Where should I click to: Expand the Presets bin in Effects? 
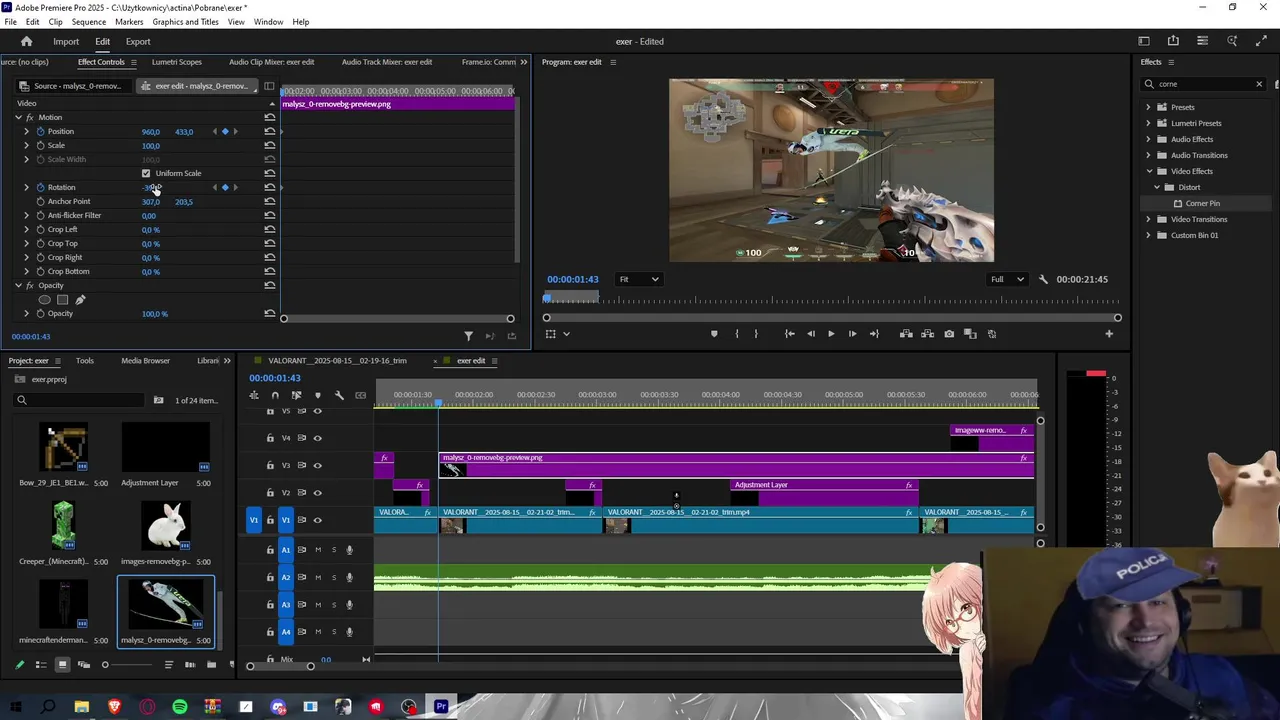click(1148, 107)
